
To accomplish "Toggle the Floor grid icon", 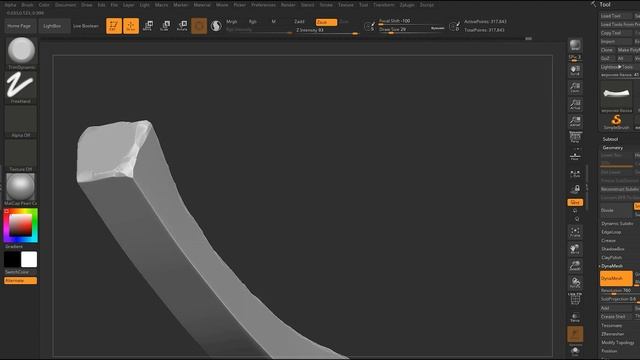I will point(575,156).
